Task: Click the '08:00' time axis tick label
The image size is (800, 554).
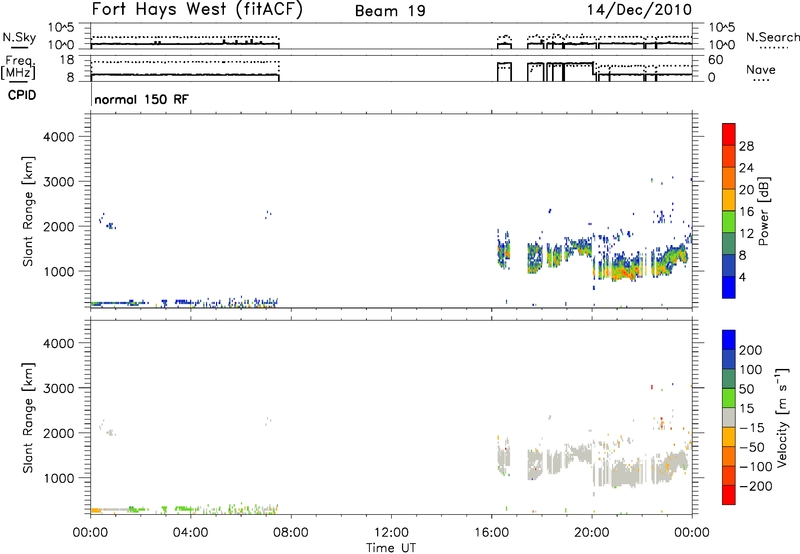Action: tap(291, 533)
